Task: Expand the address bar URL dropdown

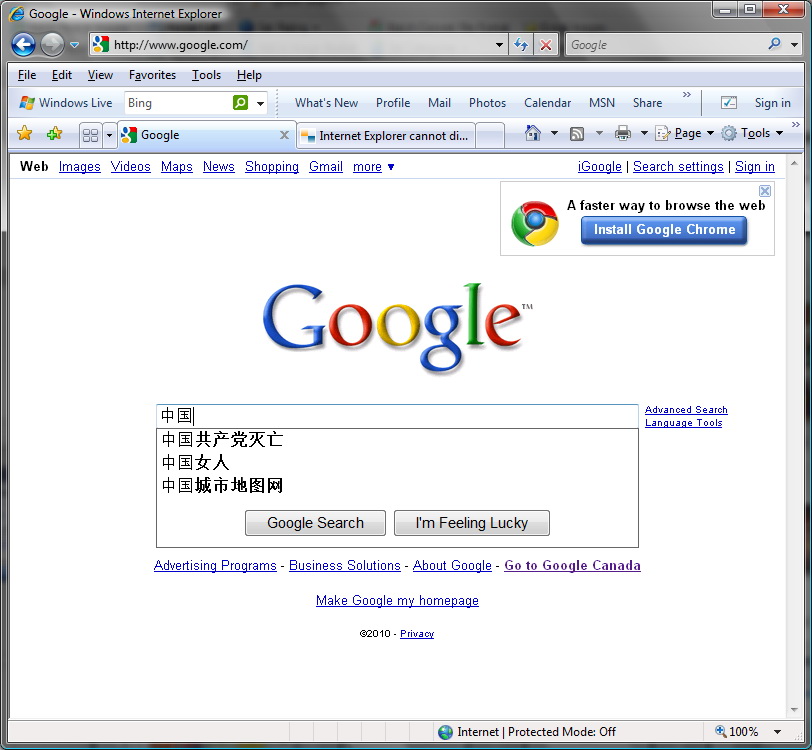Action: 500,45
